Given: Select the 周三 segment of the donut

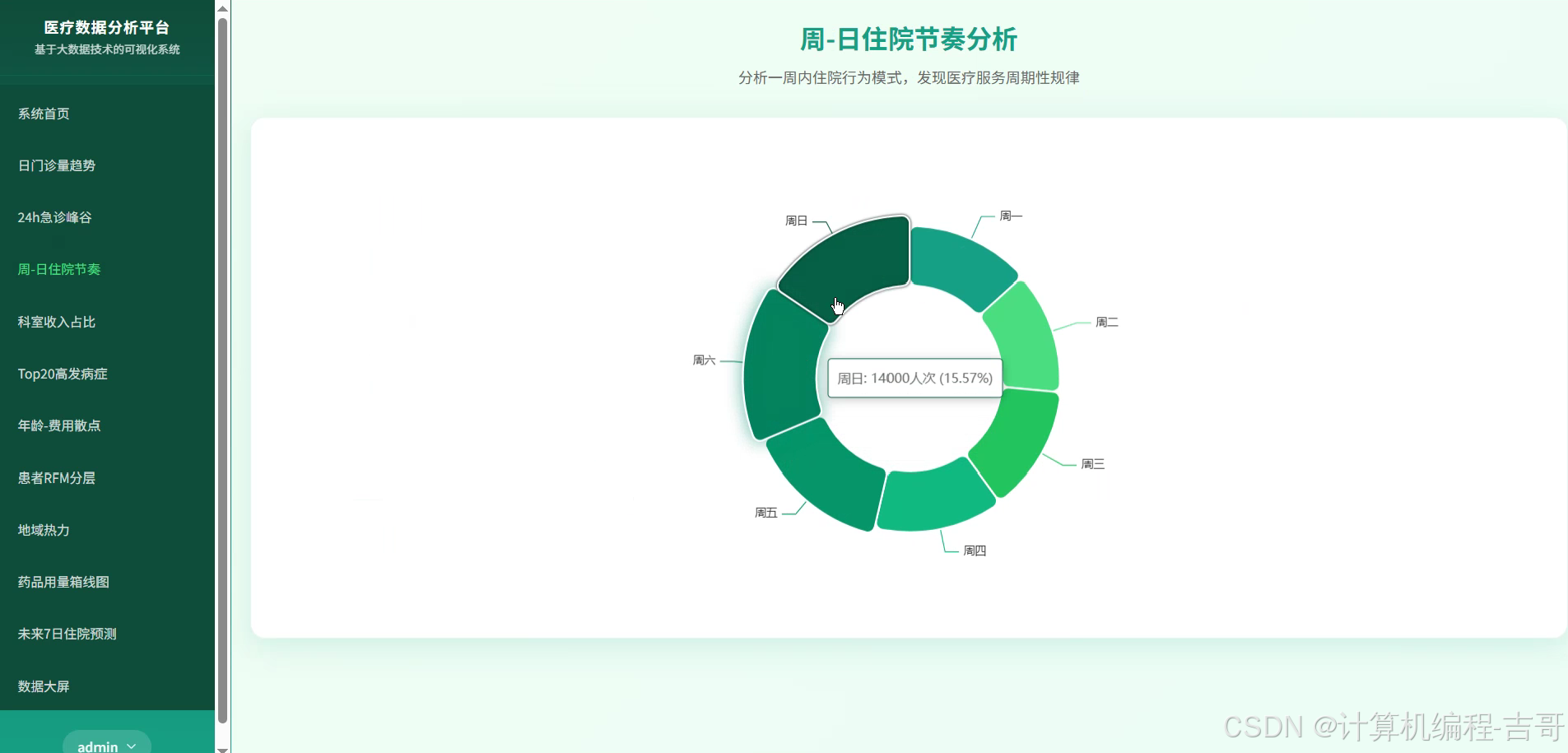Looking at the screenshot, I should coord(1017,440).
